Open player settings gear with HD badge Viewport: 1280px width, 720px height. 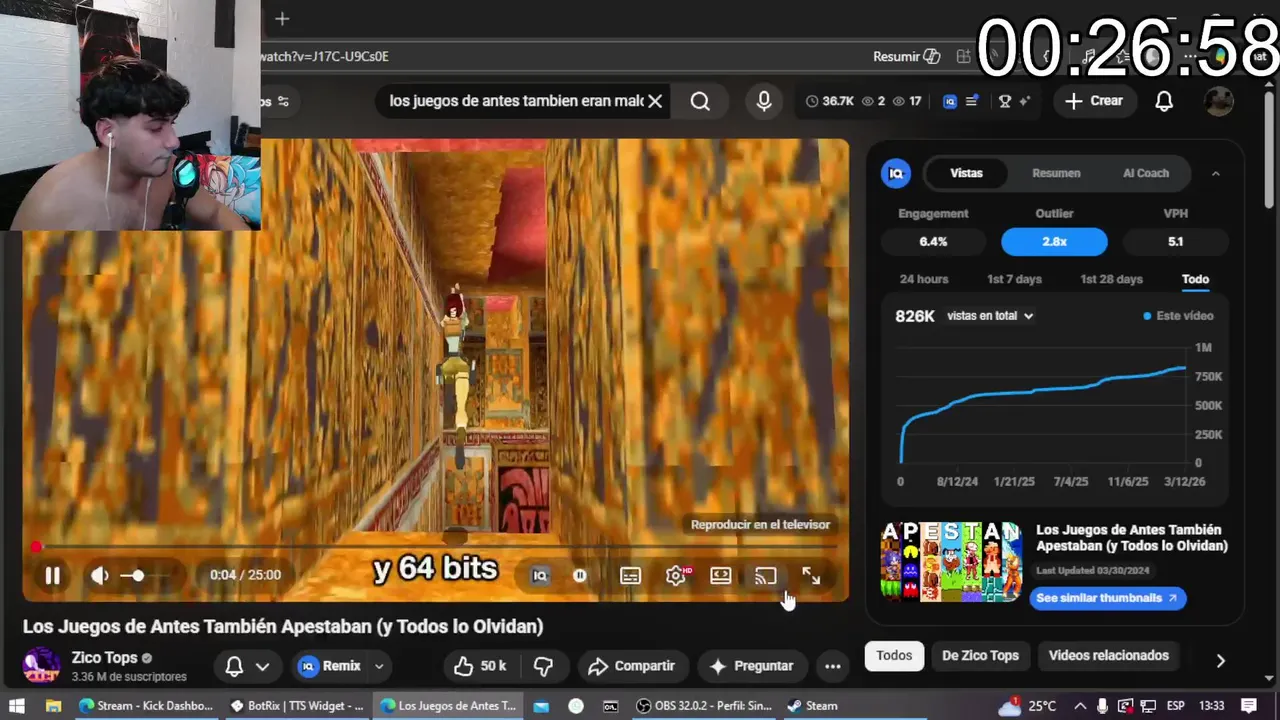pyautogui.click(x=676, y=575)
